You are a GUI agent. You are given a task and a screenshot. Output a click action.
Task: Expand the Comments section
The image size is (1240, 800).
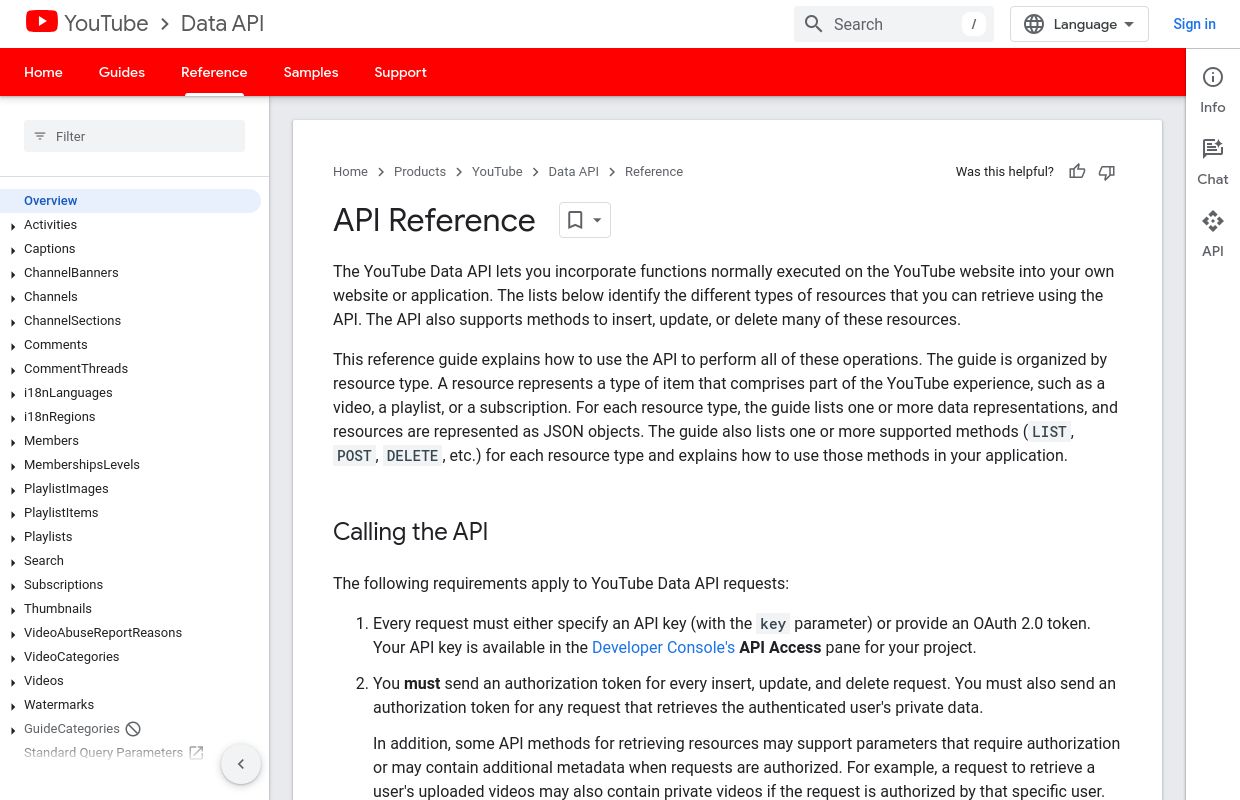point(13,346)
